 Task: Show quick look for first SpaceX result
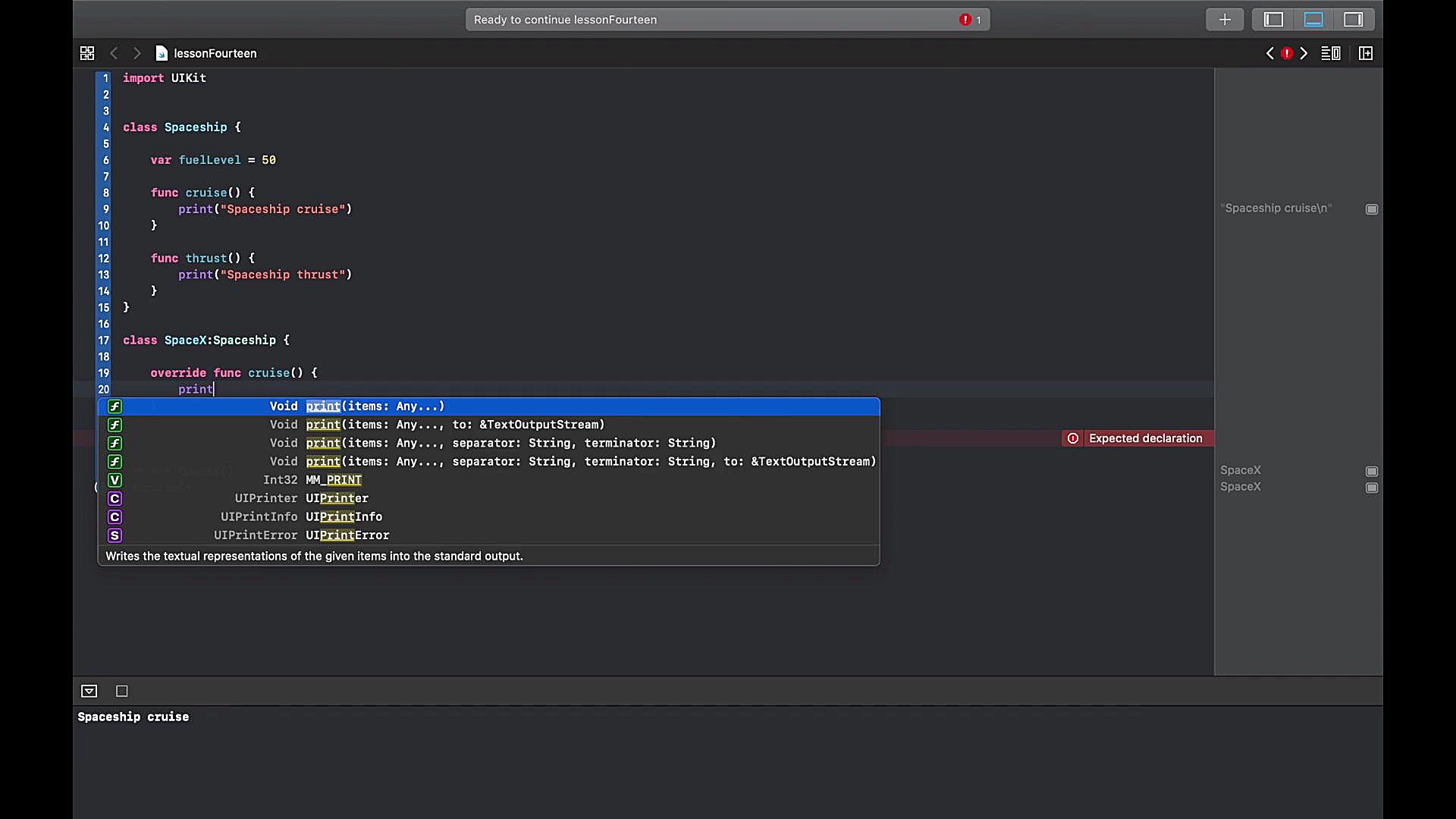(x=1372, y=471)
